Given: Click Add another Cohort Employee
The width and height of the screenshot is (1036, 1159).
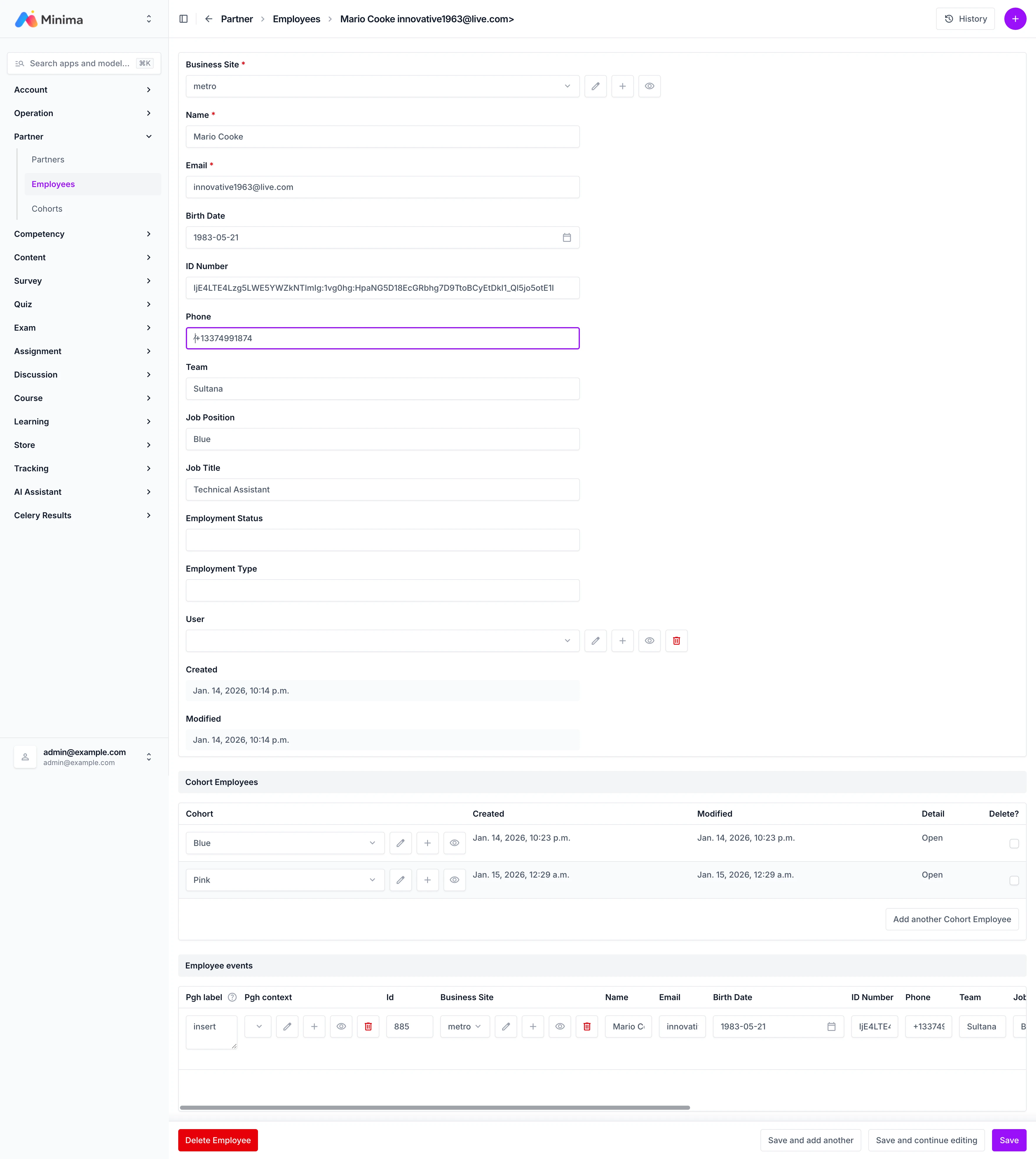Looking at the screenshot, I should pyautogui.click(x=951, y=919).
